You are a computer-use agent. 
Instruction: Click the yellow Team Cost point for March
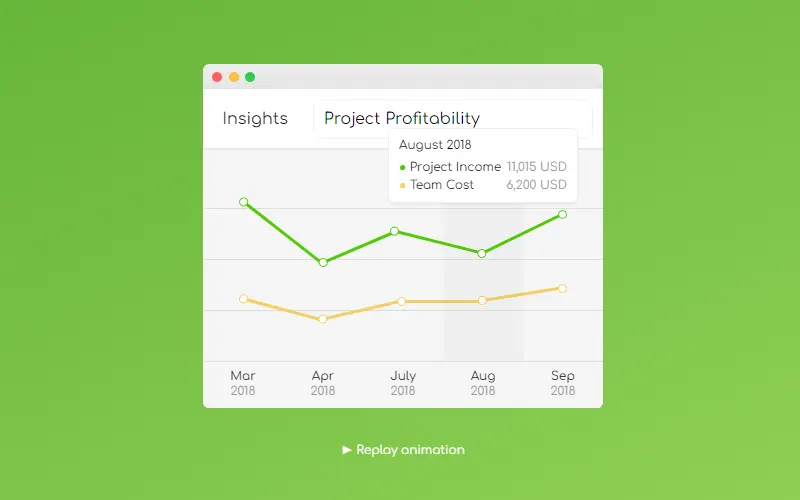[243, 298]
